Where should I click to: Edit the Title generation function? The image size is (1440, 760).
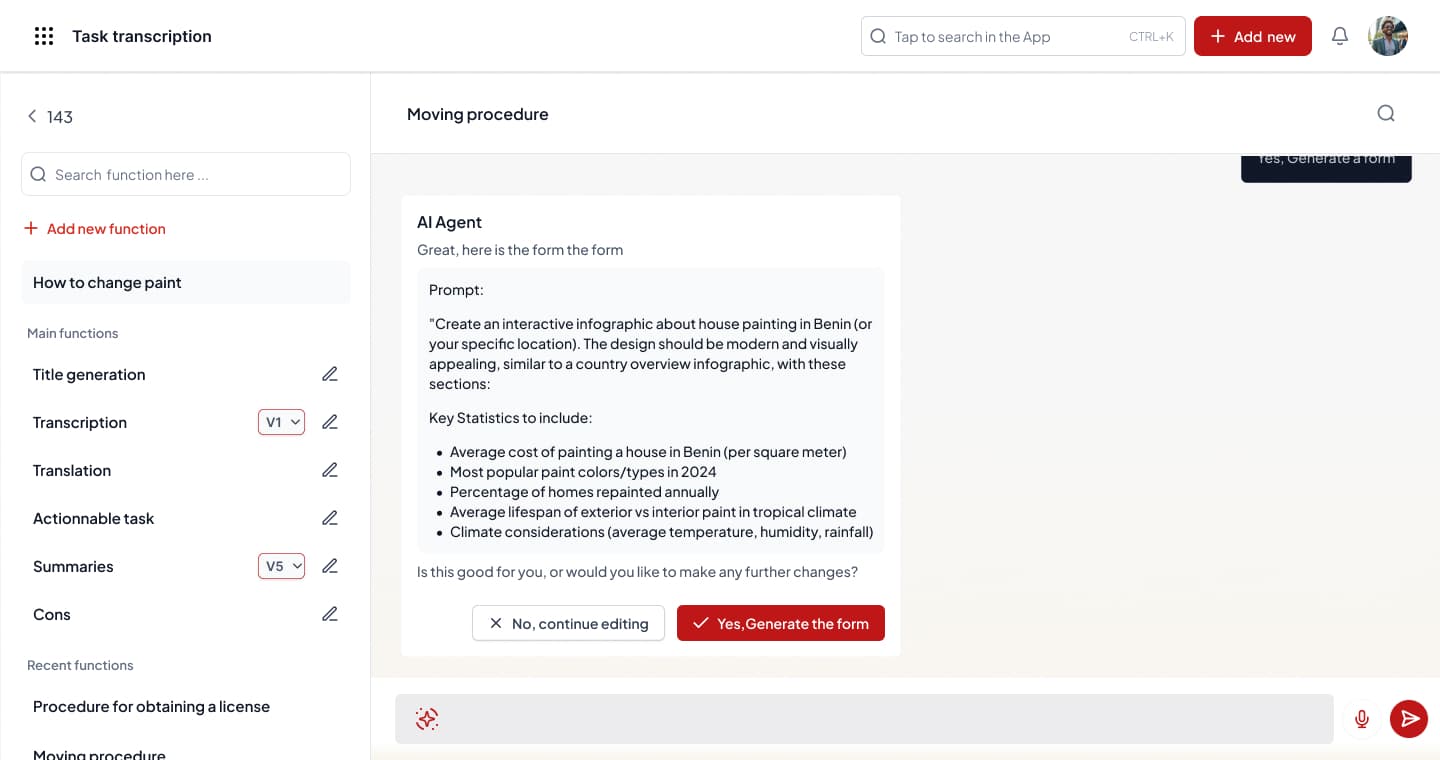pos(330,374)
